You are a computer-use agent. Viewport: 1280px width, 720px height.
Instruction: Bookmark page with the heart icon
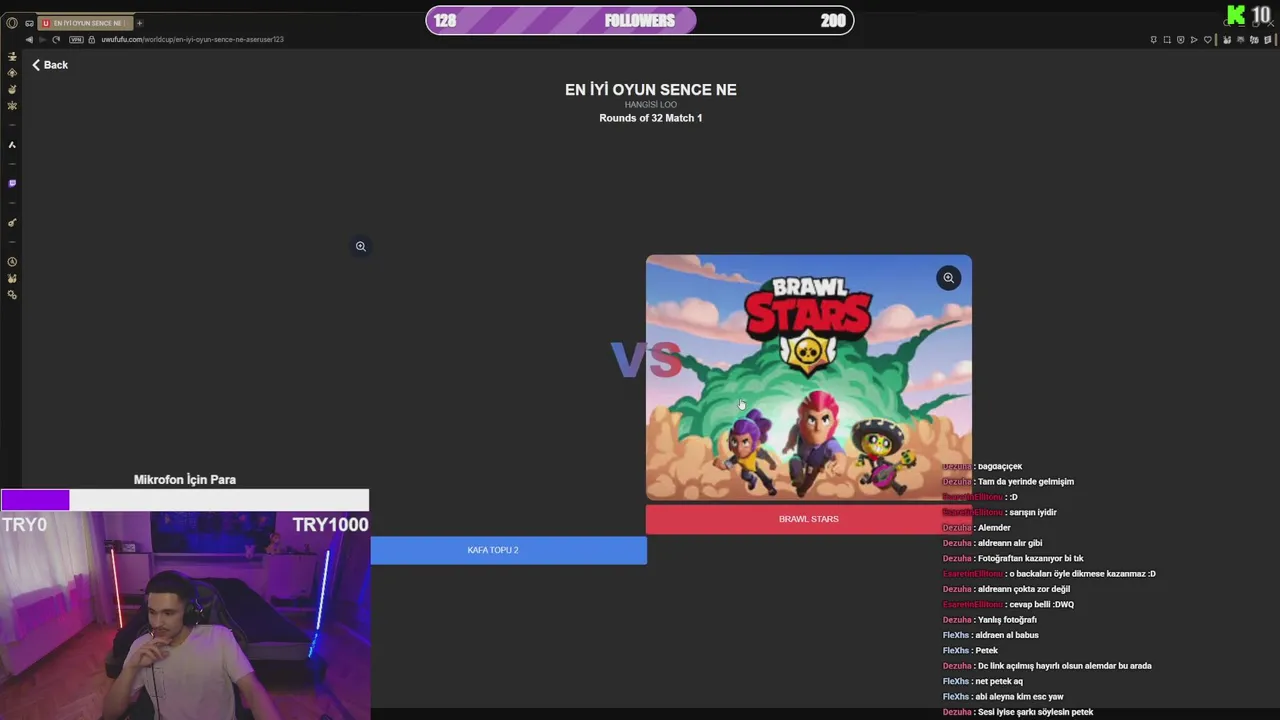1207,40
